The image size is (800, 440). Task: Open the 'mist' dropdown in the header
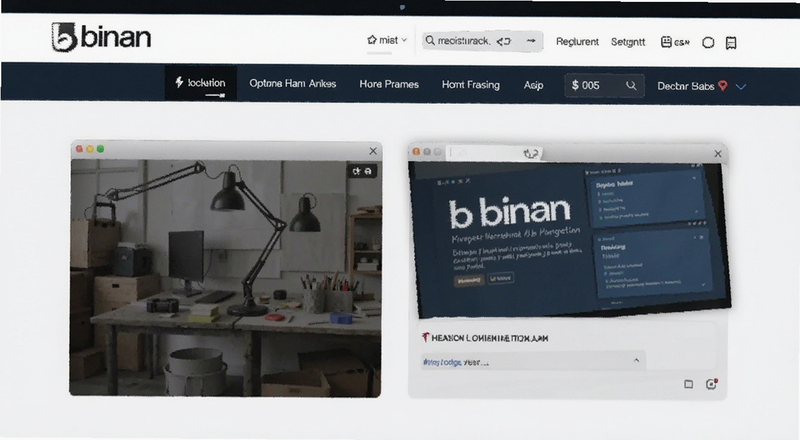(387, 40)
